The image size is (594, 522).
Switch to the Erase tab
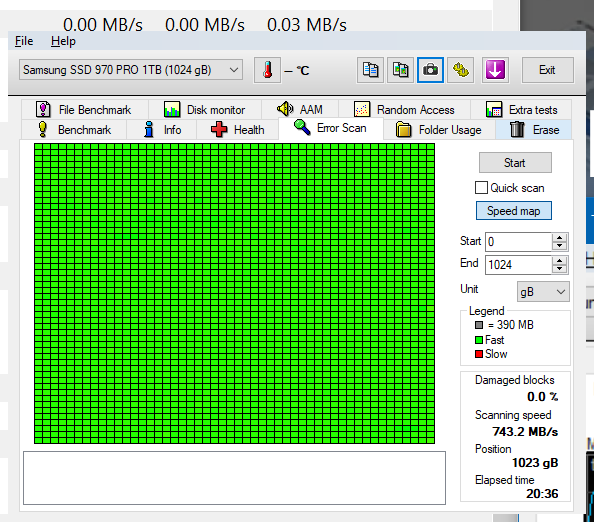click(534, 130)
